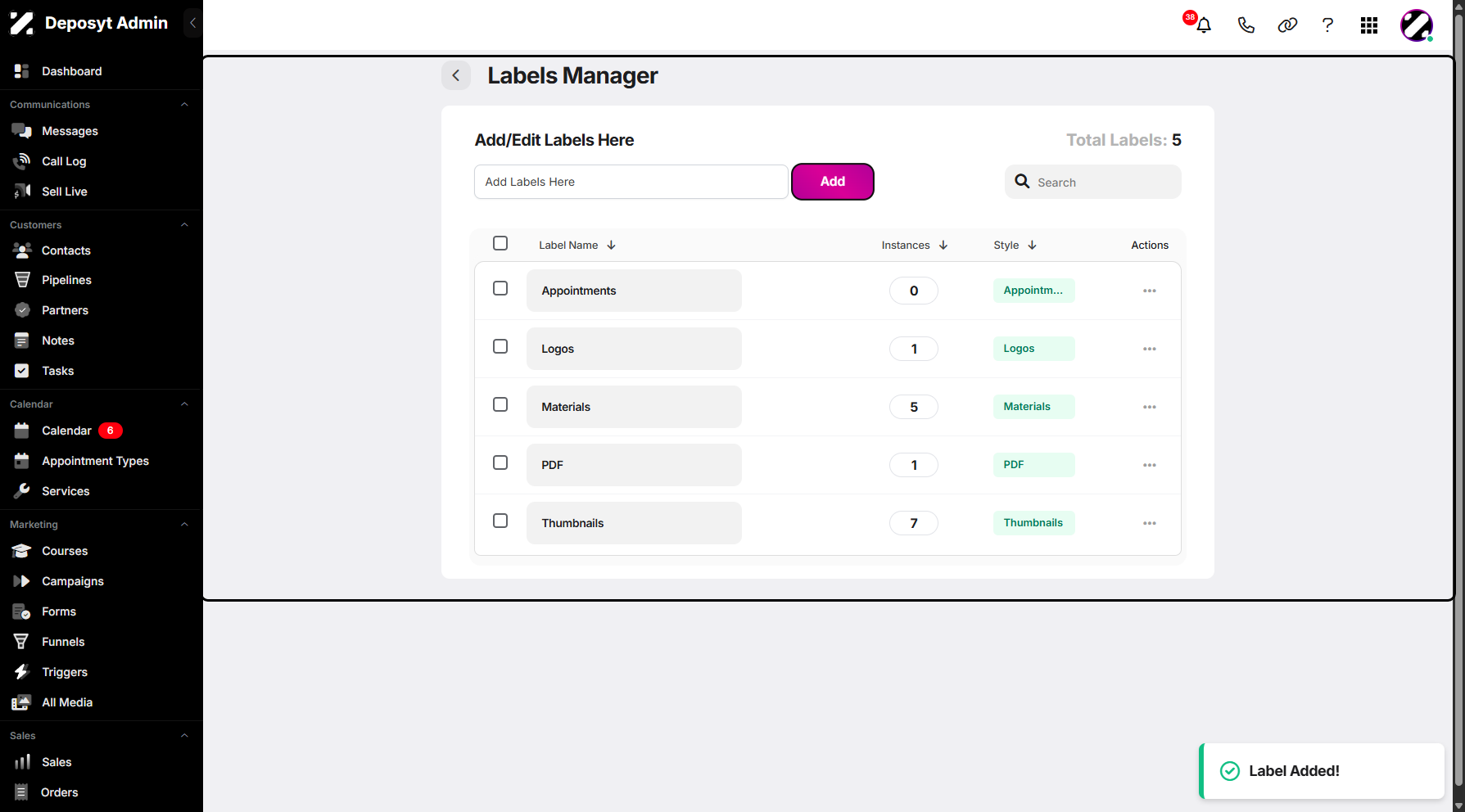Click the Add label button
This screenshot has width=1465, height=812.
click(833, 182)
